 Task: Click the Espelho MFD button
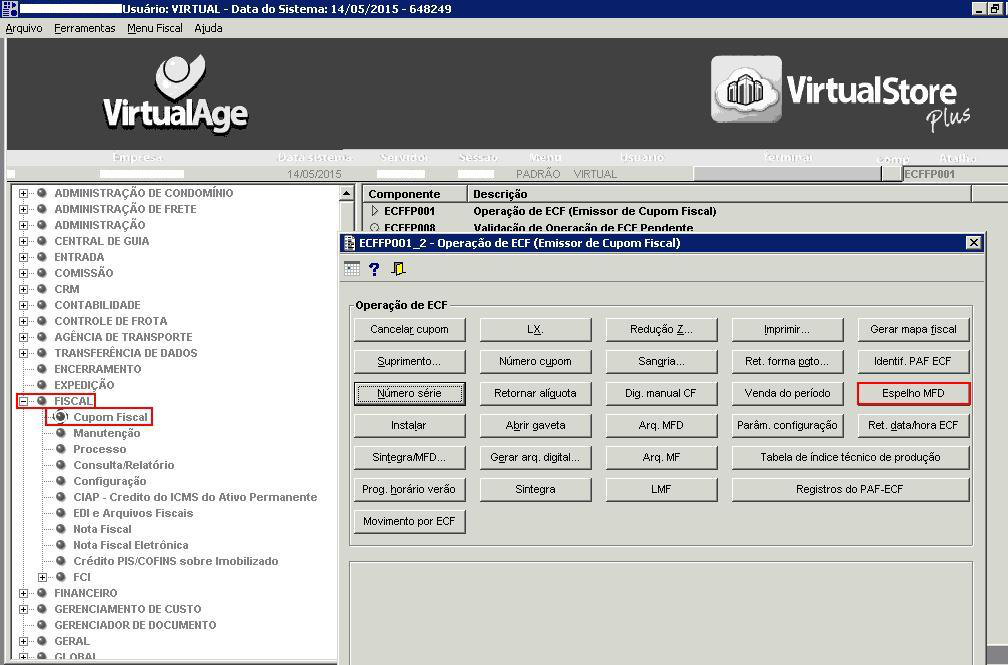click(914, 394)
